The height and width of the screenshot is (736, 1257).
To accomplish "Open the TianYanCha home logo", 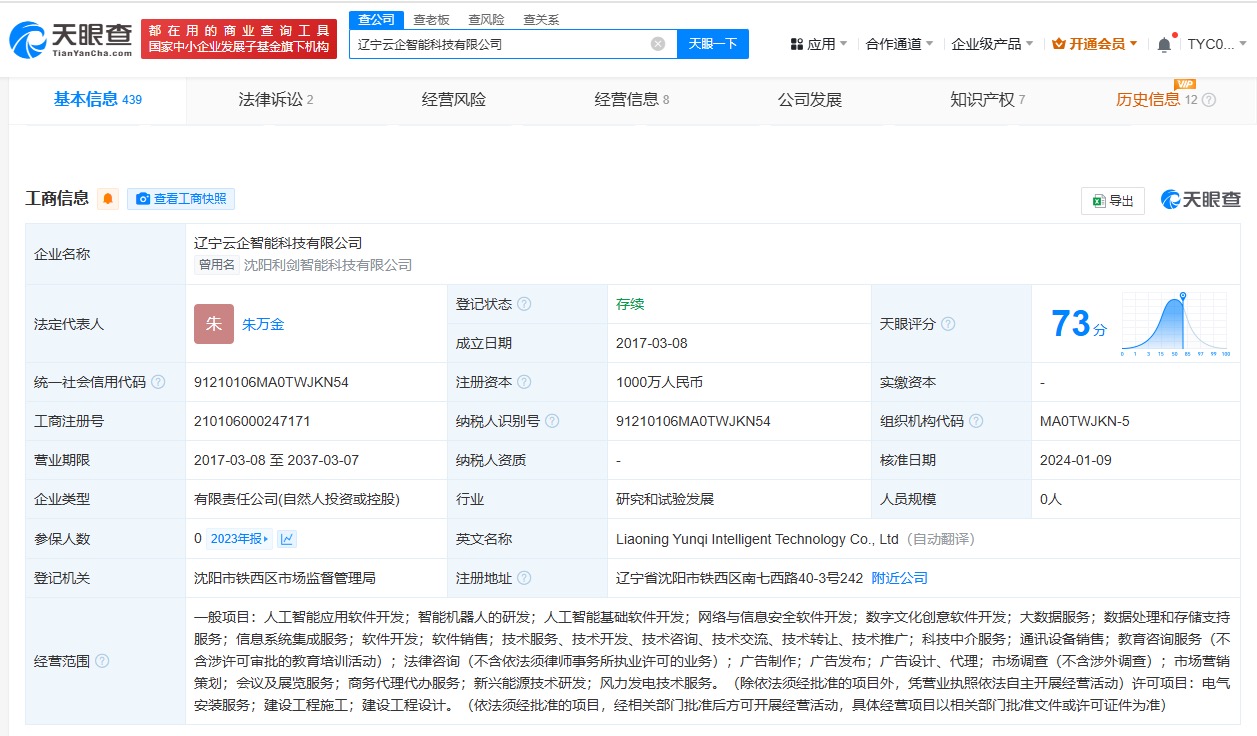I will point(69,38).
